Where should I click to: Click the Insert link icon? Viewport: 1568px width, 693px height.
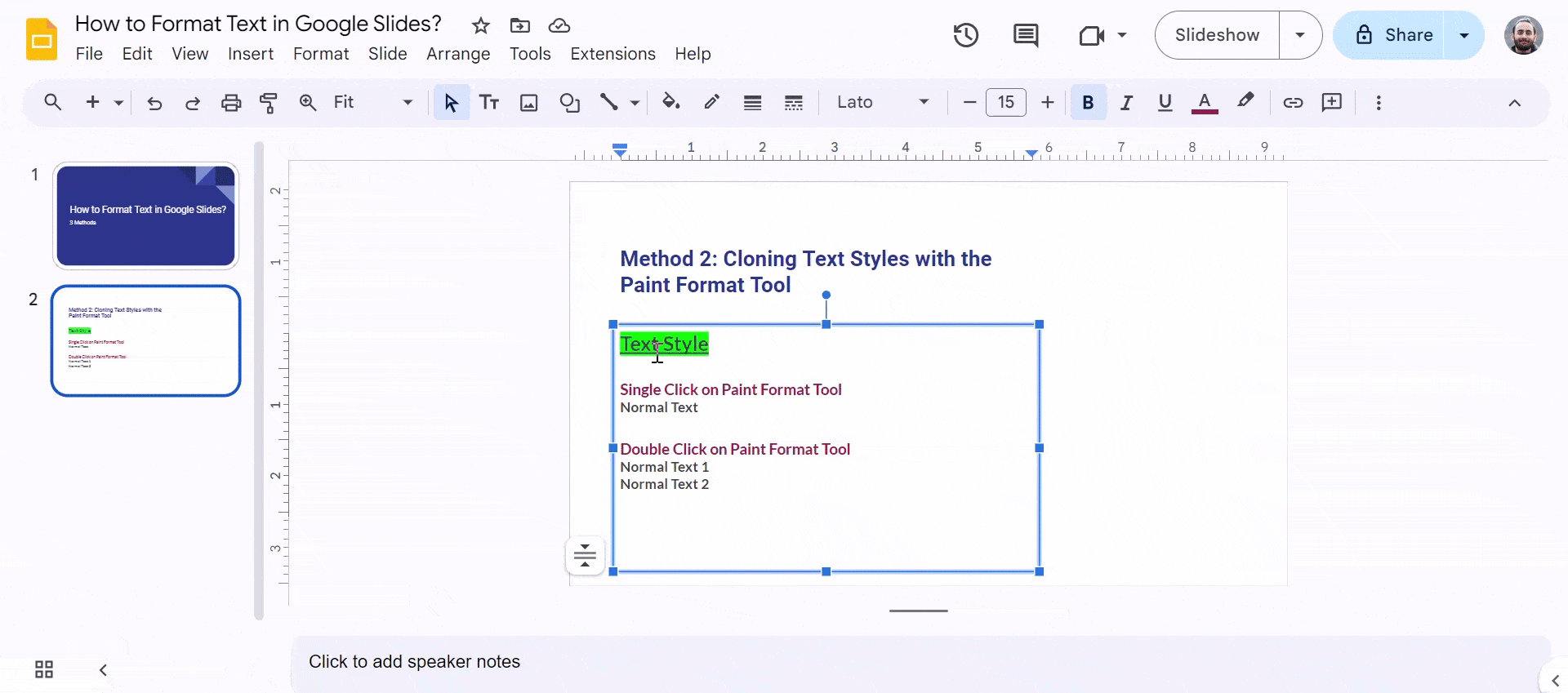pyautogui.click(x=1292, y=103)
